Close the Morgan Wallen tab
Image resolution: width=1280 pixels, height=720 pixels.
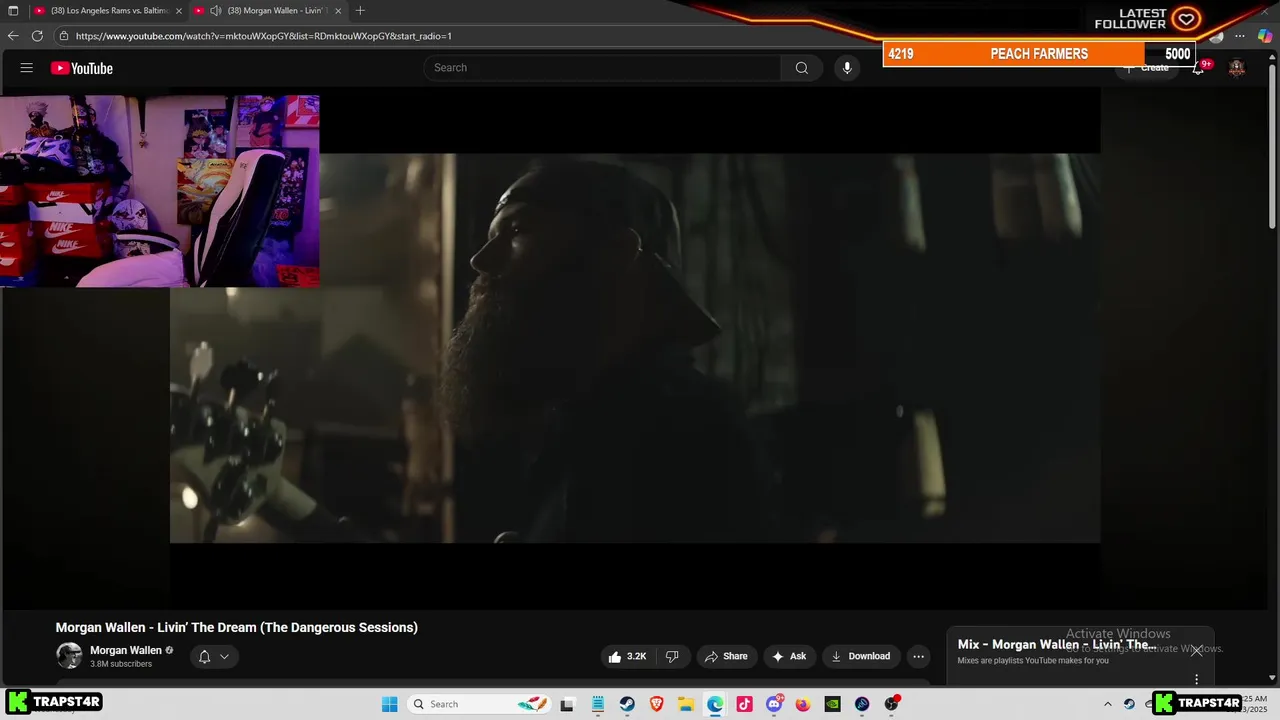[x=338, y=11]
